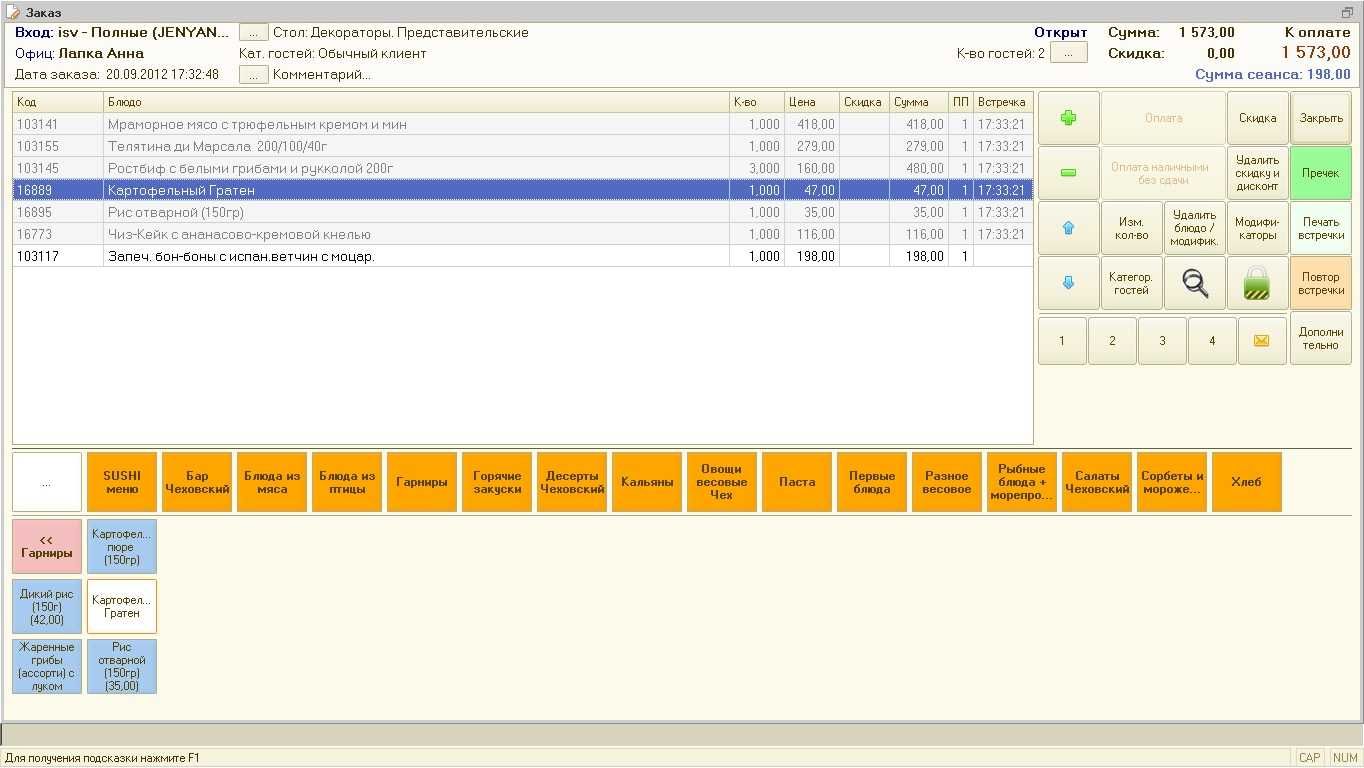The width and height of the screenshot is (1364, 768).
Task: Open the Хлеб category
Action: click(1247, 482)
